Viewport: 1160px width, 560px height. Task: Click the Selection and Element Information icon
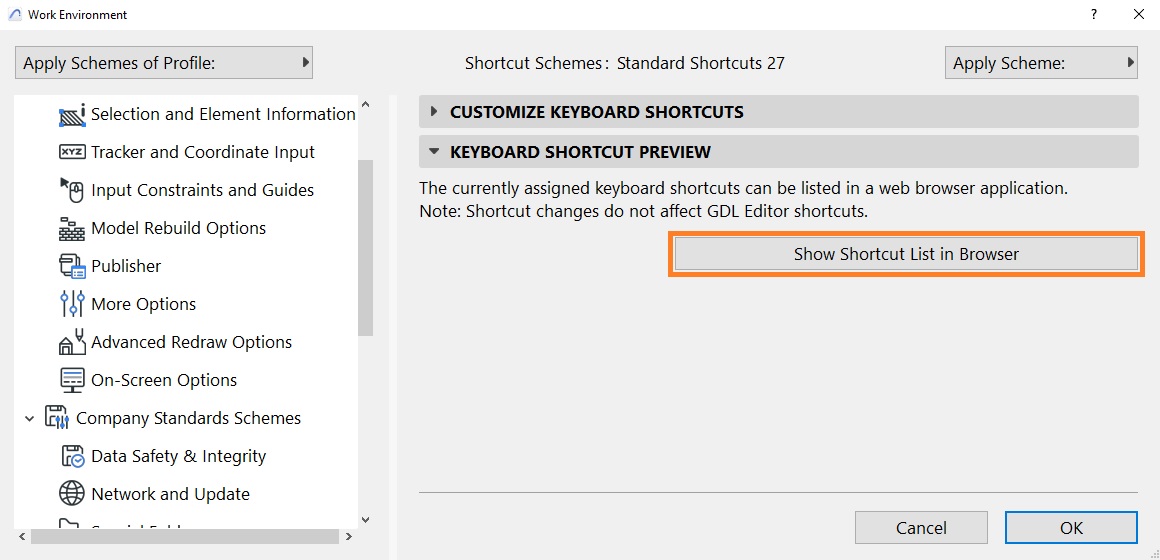[72, 115]
